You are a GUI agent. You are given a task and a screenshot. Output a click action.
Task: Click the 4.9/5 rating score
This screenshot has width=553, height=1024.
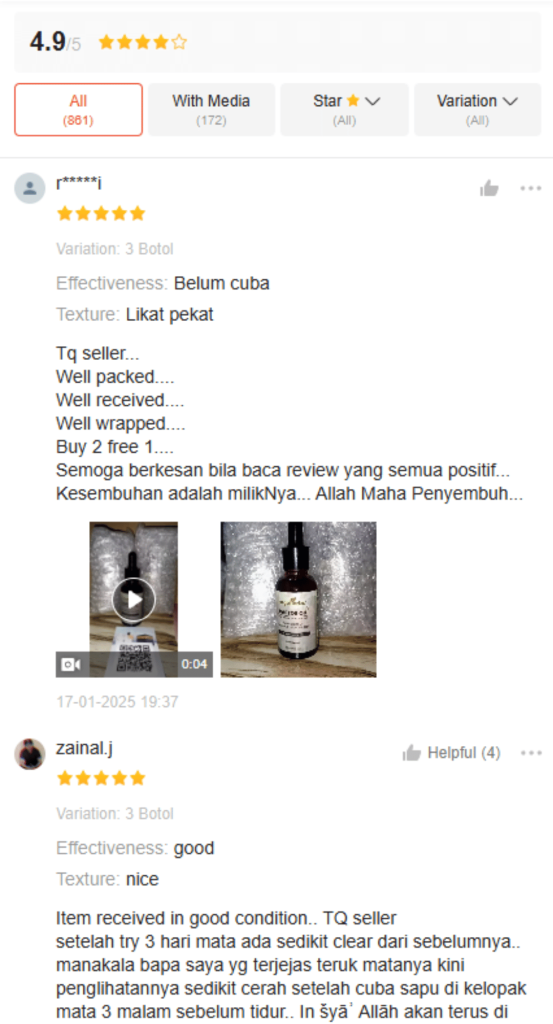[x=55, y=43]
